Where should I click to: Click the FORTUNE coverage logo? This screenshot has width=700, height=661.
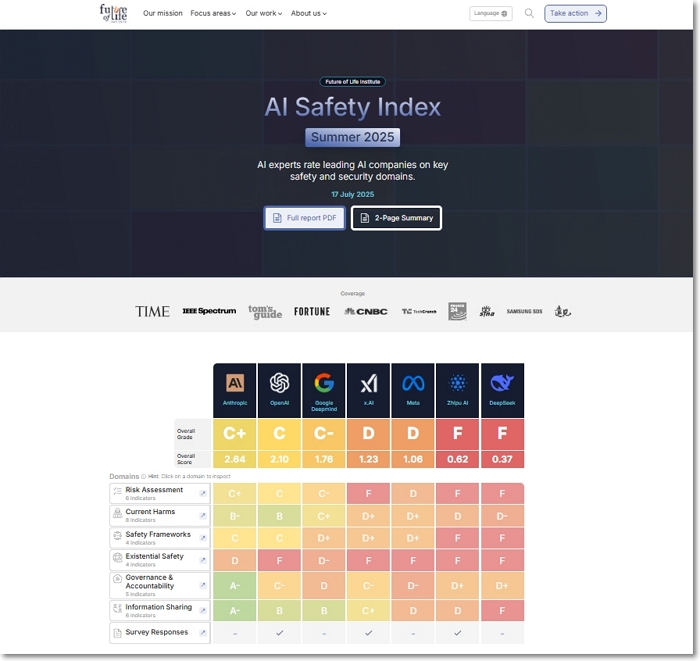pyautogui.click(x=312, y=312)
